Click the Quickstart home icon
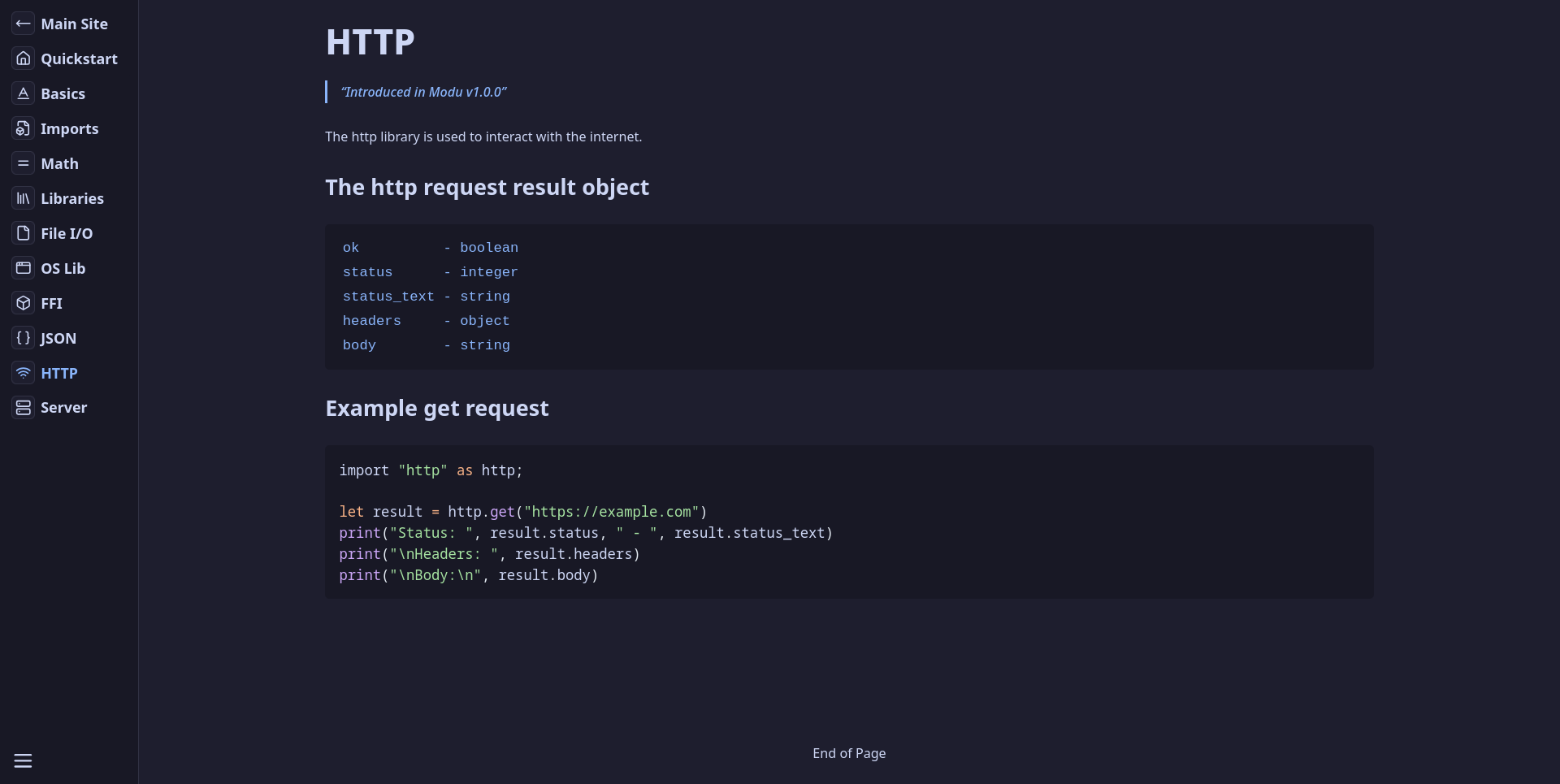The width and height of the screenshot is (1560, 784). [x=24, y=58]
